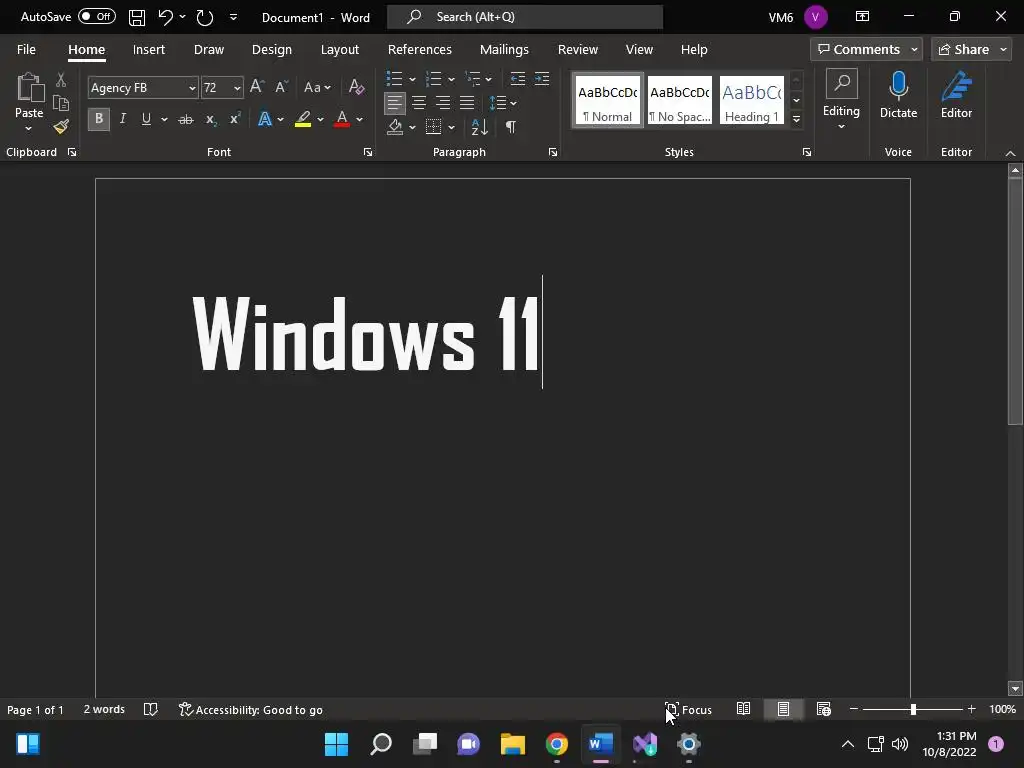Screen dimensions: 1024x768
Task: Open the Editor pane
Action: point(956,95)
